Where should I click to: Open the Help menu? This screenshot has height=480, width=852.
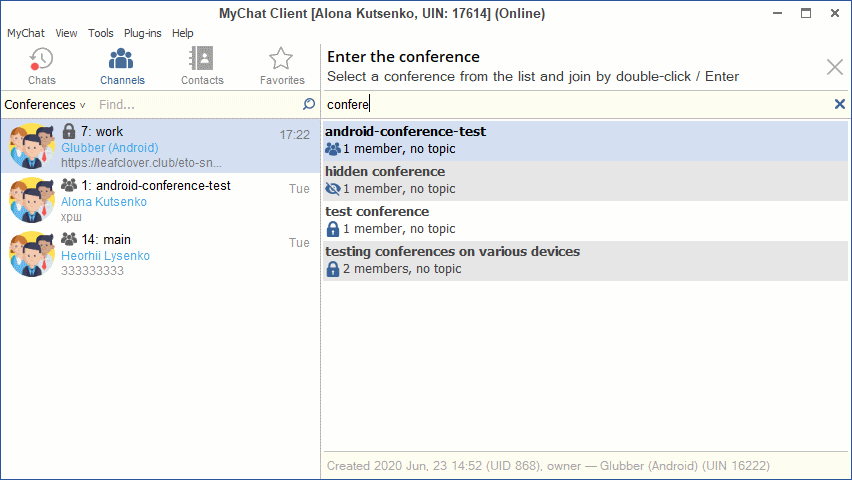pos(183,33)
